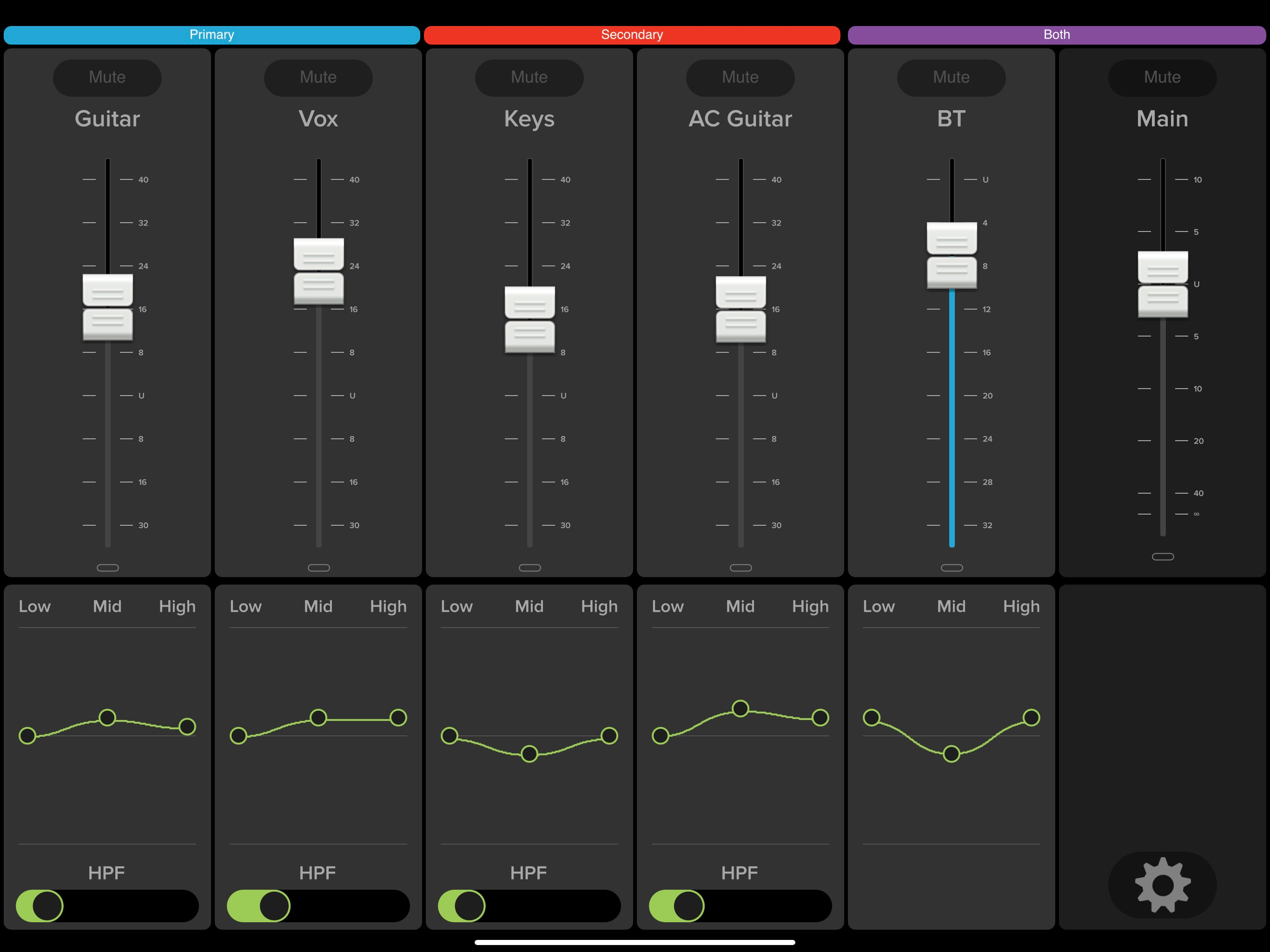Click the BT fader blue level track

[x=952, y=418]
